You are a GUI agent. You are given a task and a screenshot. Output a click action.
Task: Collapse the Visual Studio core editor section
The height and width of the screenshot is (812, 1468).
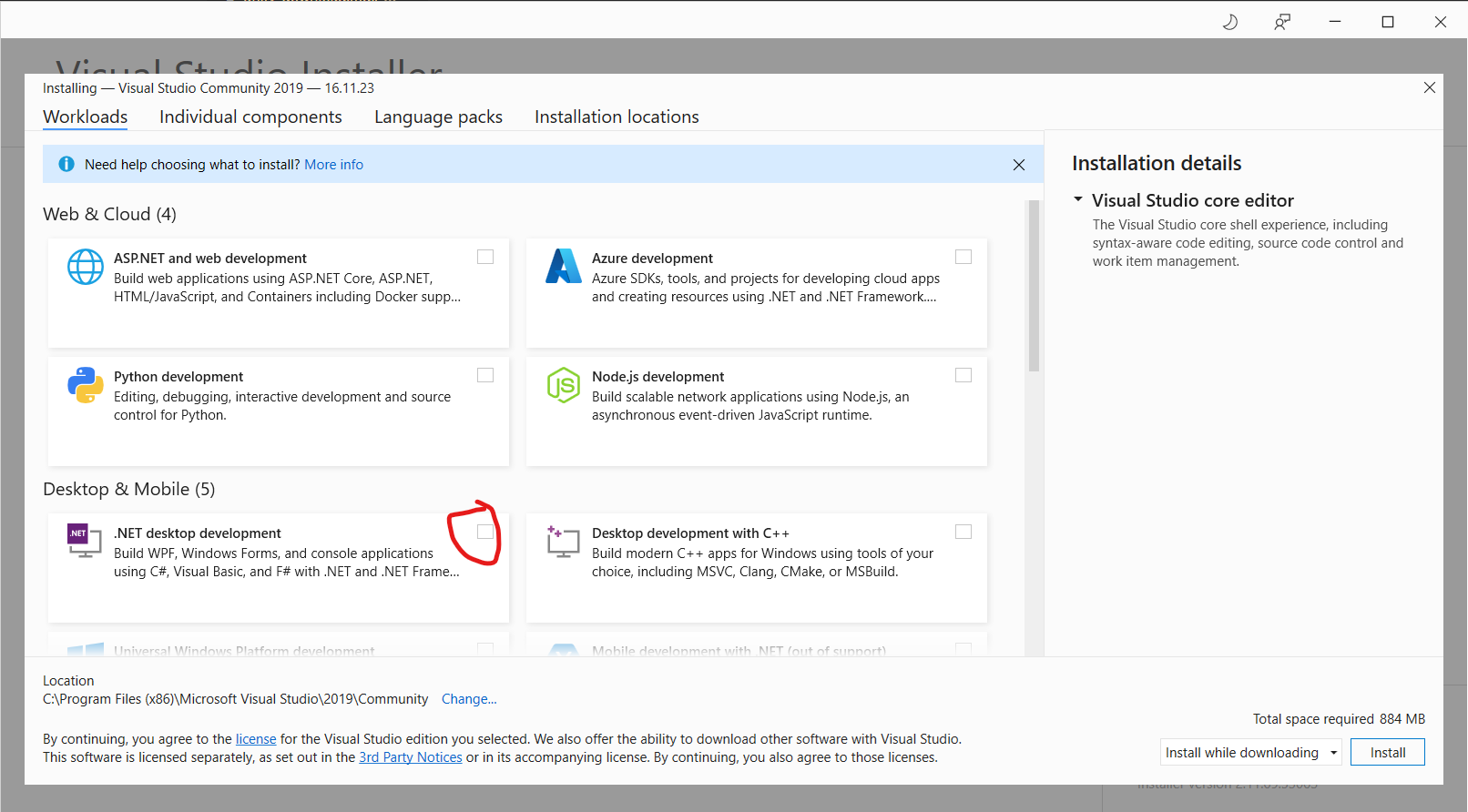coord(1078,199)
